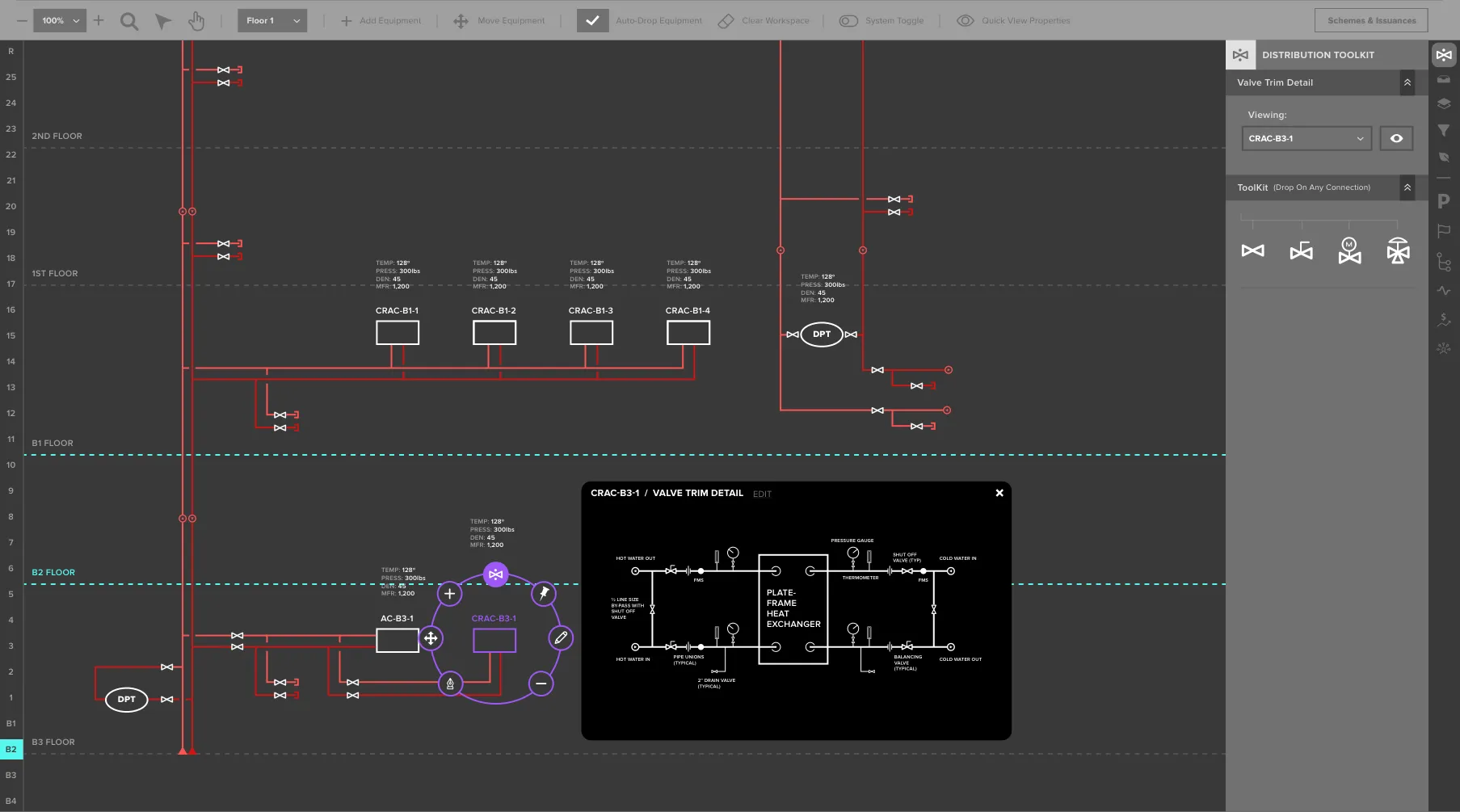This screenshot has width=1460, height=812.
Task: Open the Viewing CRAC-B3-1 dropdown
Action: click(1306, 138)
